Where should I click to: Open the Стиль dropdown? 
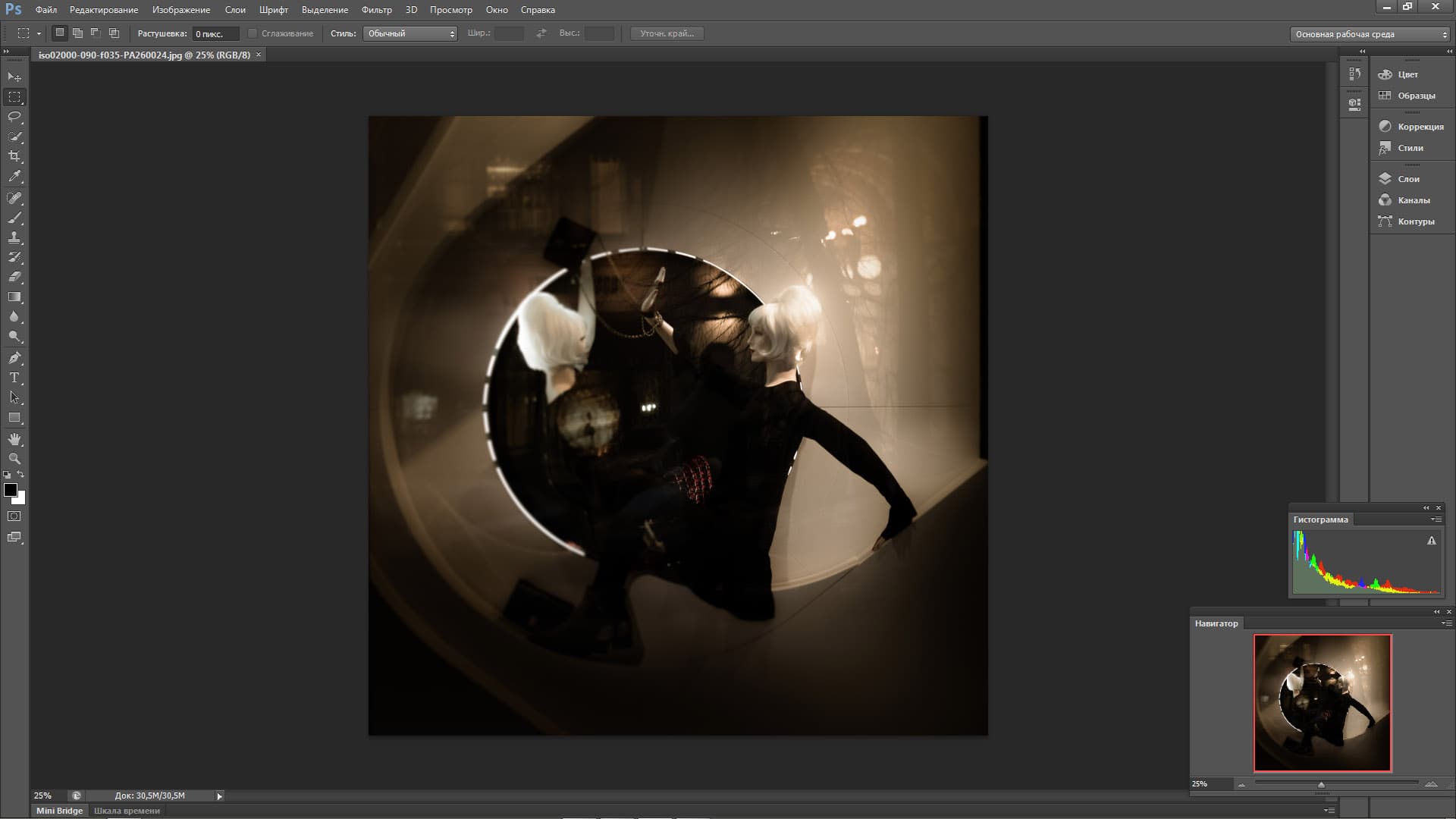point(410,33)
